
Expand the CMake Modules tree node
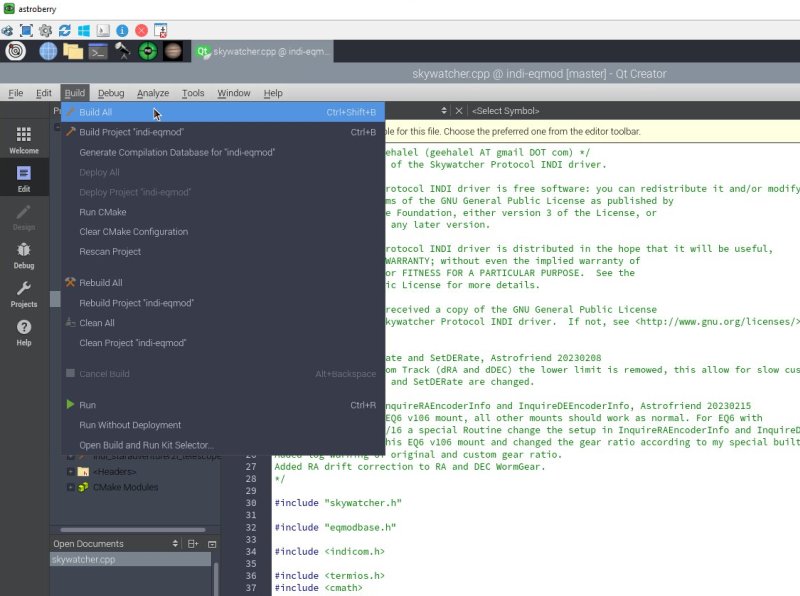(70, 487)
